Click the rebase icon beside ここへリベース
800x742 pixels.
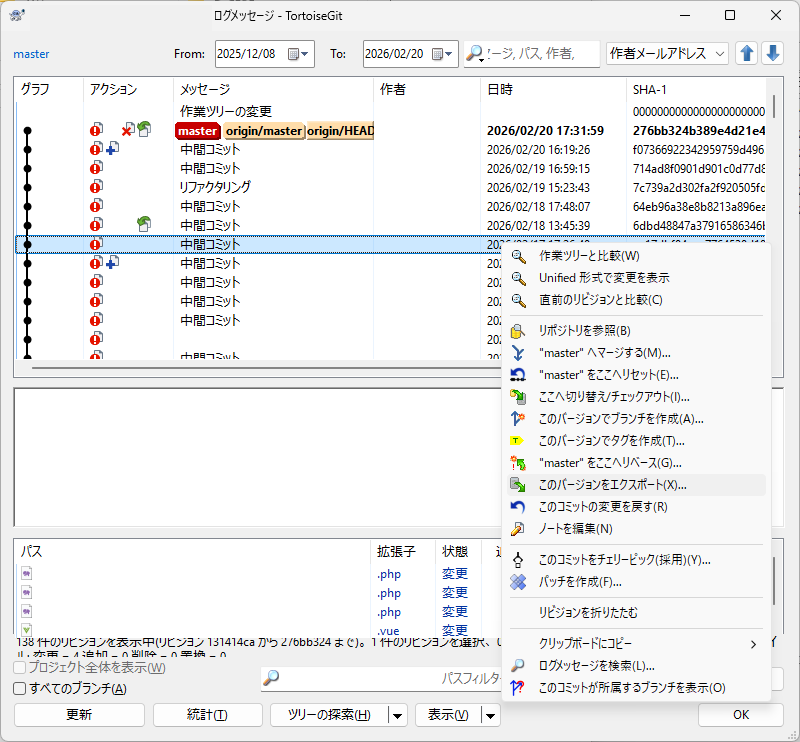[x=518, y=463]
